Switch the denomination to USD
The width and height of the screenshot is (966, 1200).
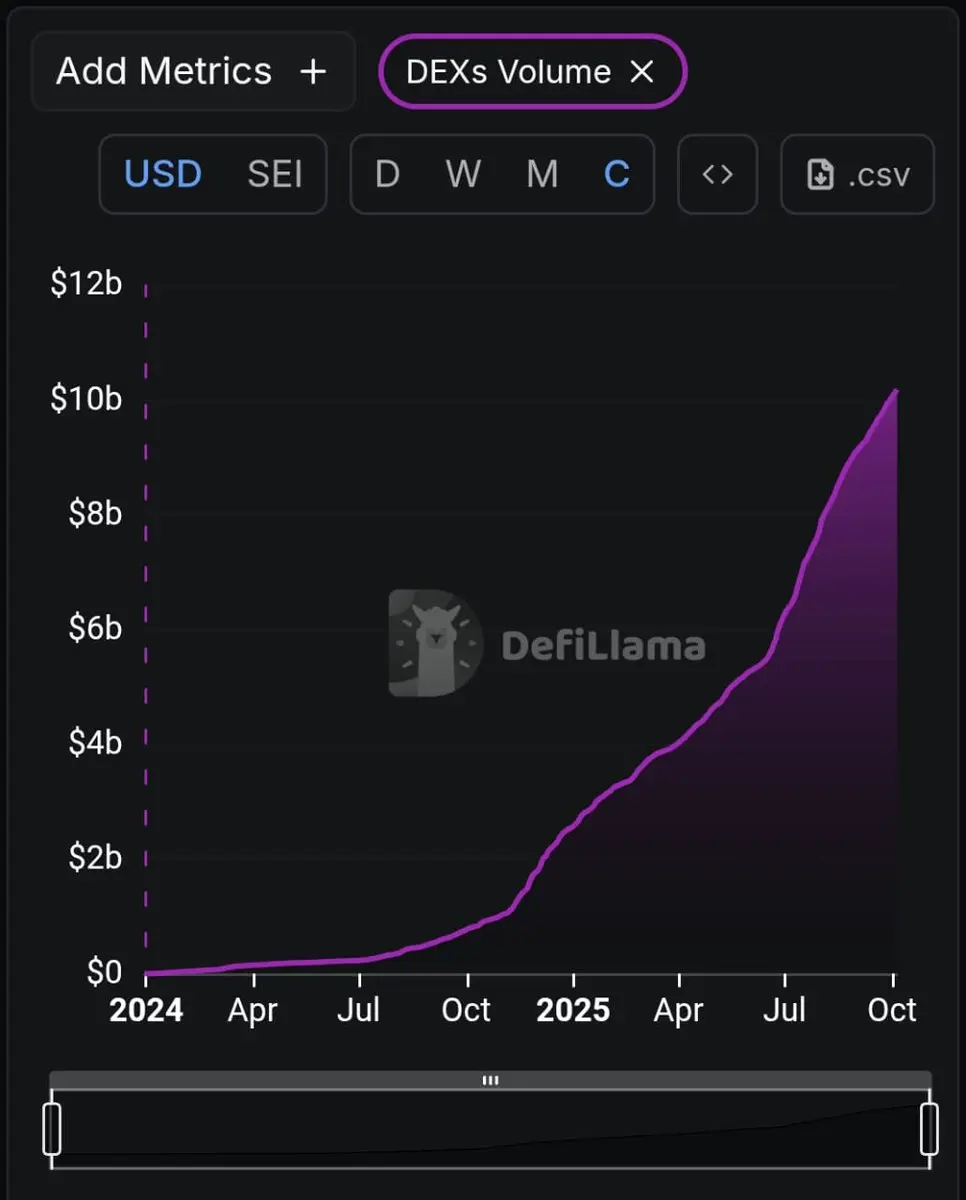[163, 174]
